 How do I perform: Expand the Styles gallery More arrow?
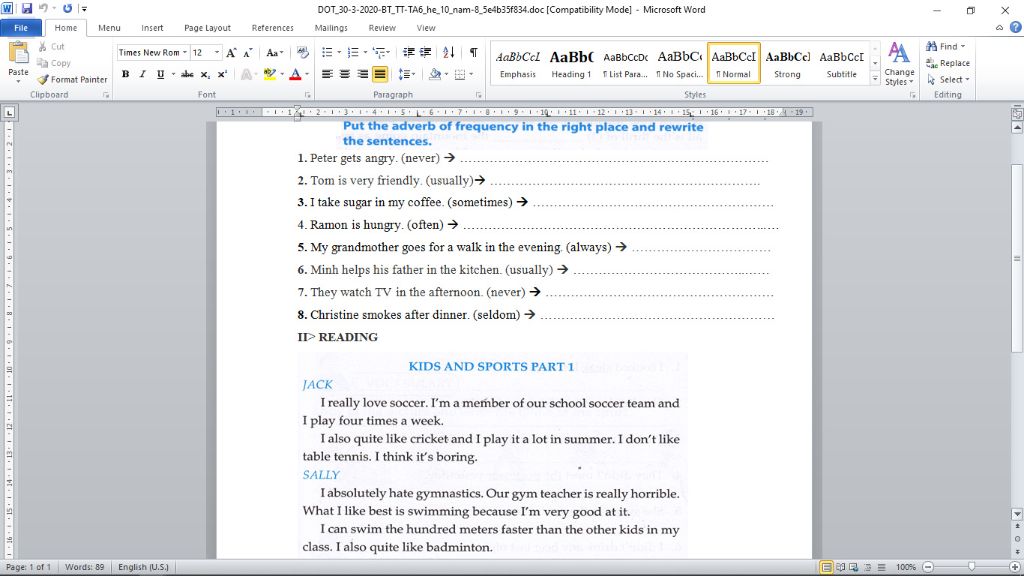[x=875, y=78]
